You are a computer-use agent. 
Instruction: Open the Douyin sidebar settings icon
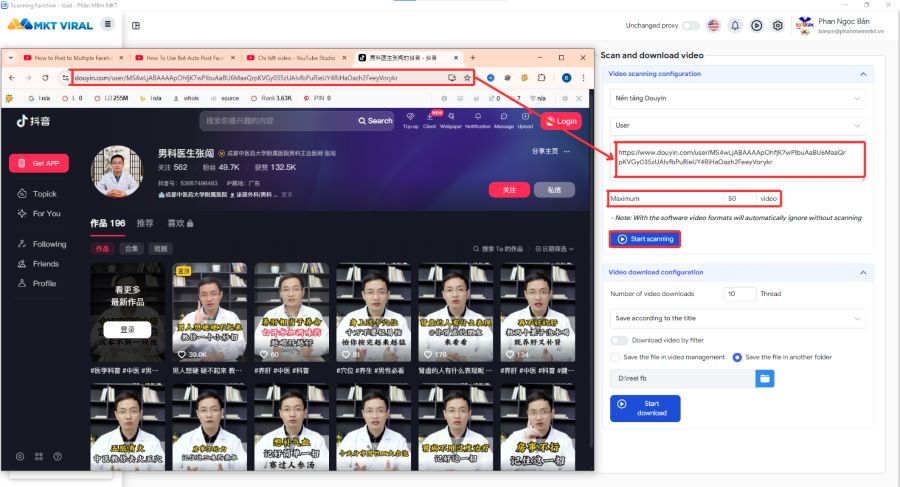(20, 457)
